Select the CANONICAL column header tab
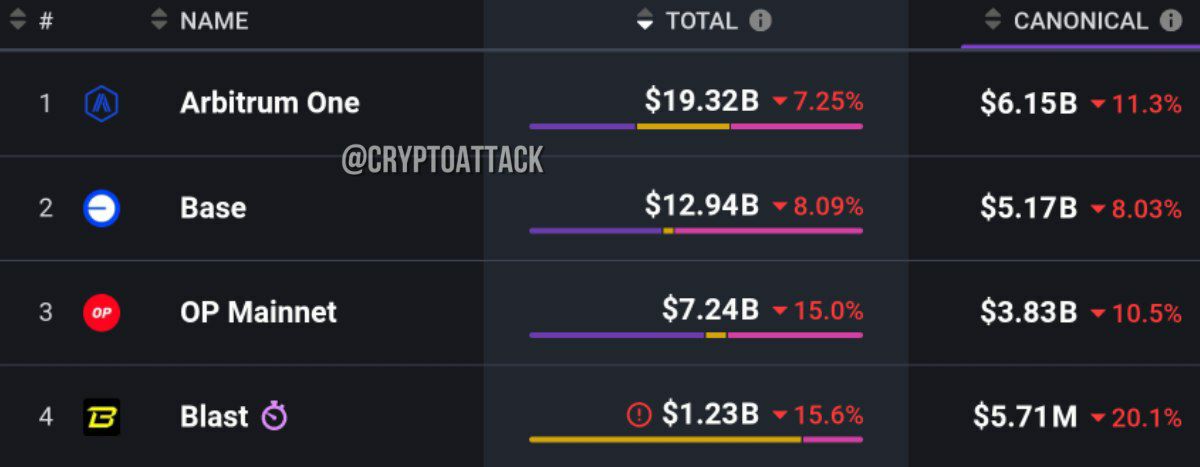Screen dimensions: 1200x467 coord(1081,23)
